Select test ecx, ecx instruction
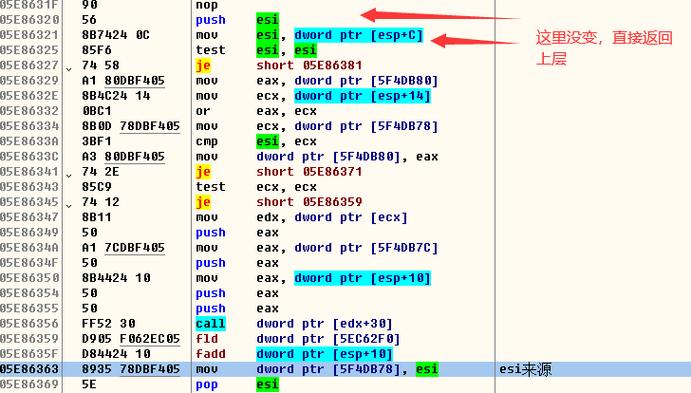This screenshot has width=691, height=393. tap(256, 187)
